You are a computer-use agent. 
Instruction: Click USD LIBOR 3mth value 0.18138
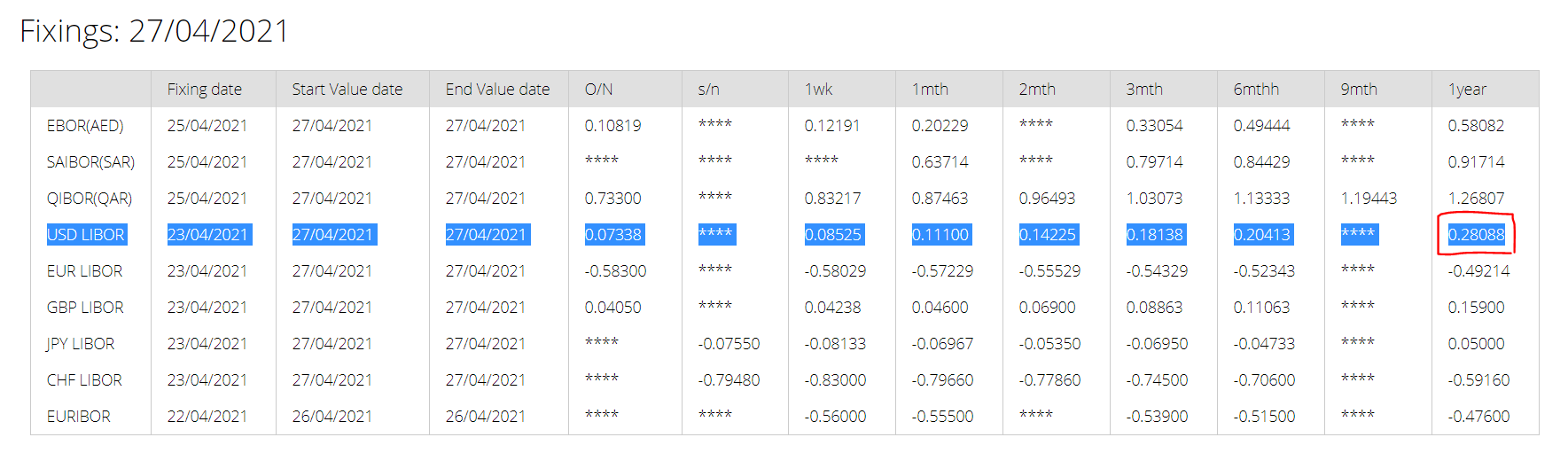coord(1154,235)
